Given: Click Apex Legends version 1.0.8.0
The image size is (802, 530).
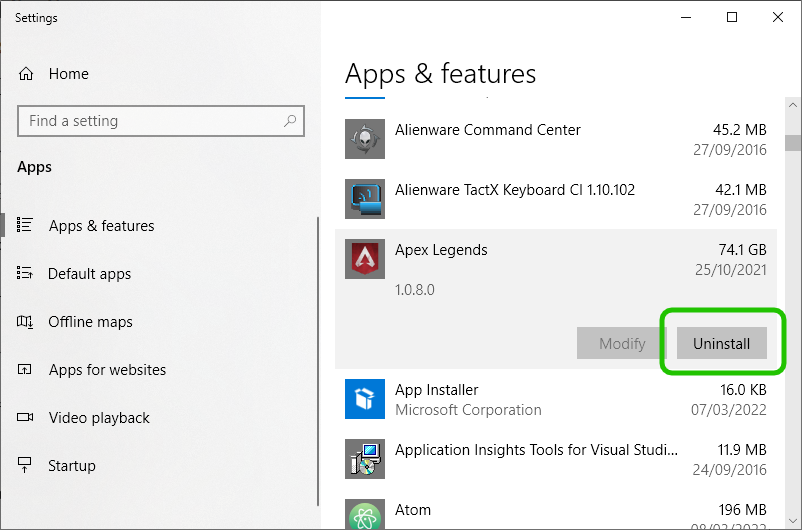Looking at the screenshot, I should point(414,290).
